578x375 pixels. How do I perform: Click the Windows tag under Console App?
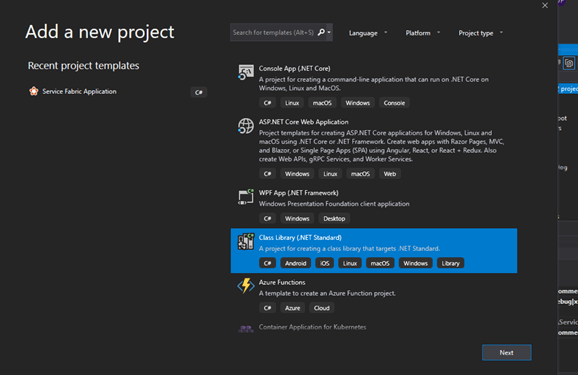pyautogui.click(x=358, y=103)
